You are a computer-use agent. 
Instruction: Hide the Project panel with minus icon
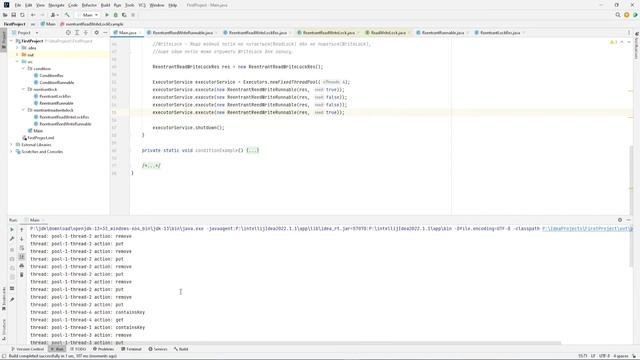click(105, 32)
